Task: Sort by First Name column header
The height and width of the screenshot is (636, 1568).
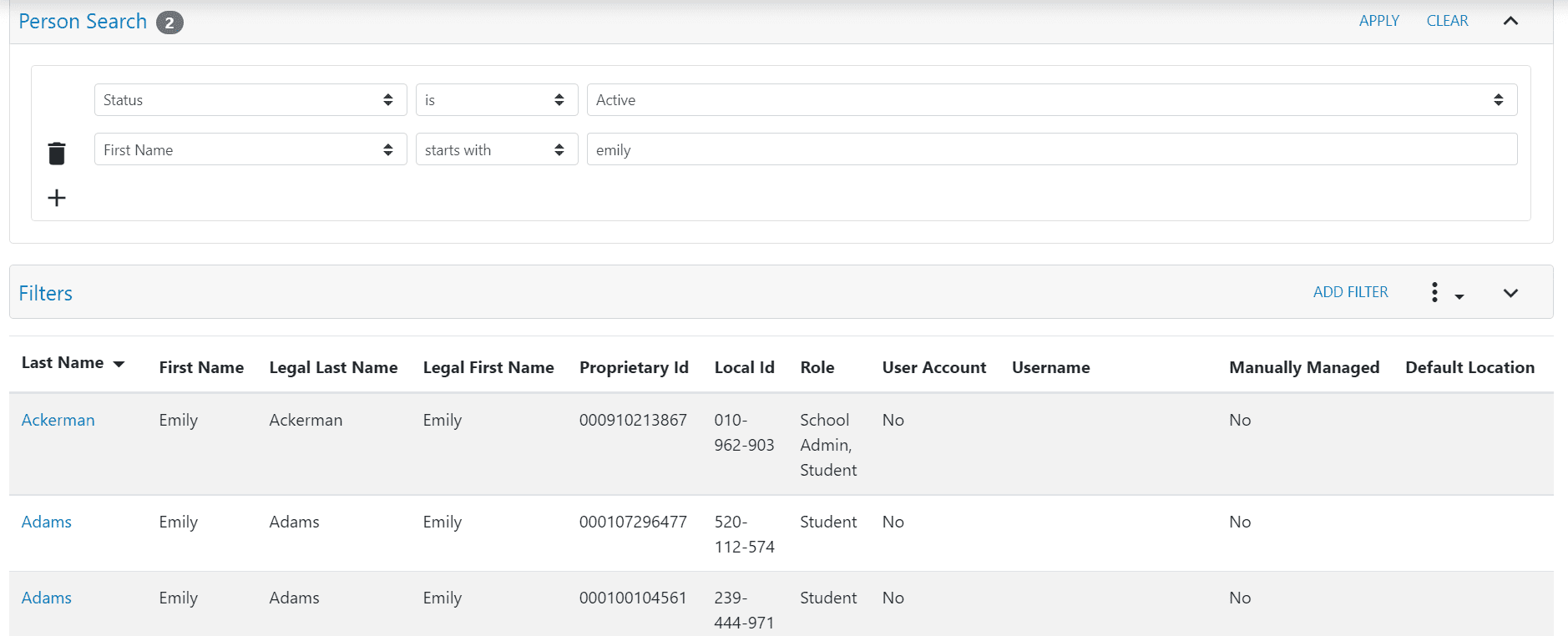Action: coord(201,367)
